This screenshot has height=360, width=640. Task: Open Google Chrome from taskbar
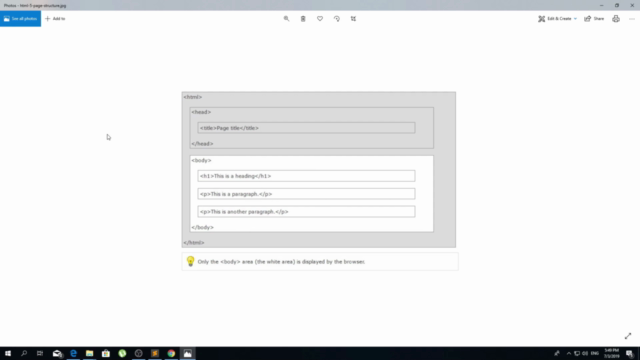tap(171, 353)
